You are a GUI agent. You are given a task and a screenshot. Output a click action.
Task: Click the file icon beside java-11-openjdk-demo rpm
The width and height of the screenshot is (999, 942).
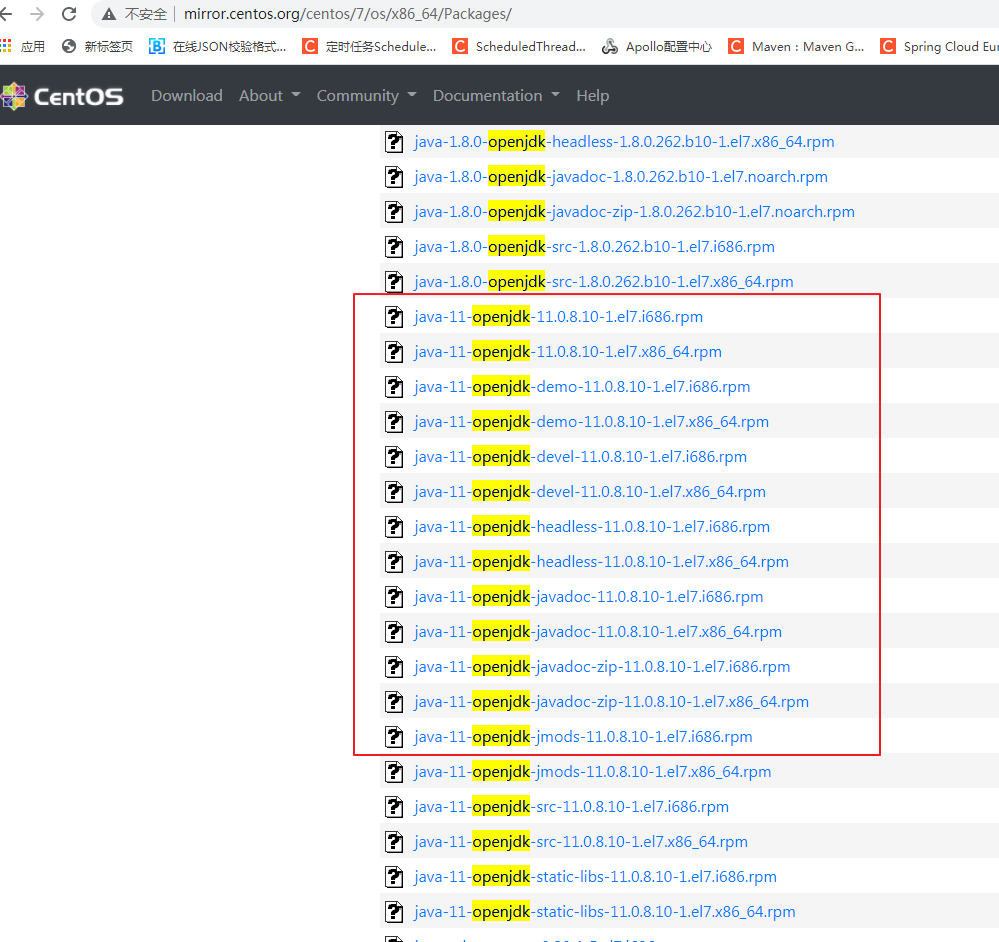coord(395,386)
